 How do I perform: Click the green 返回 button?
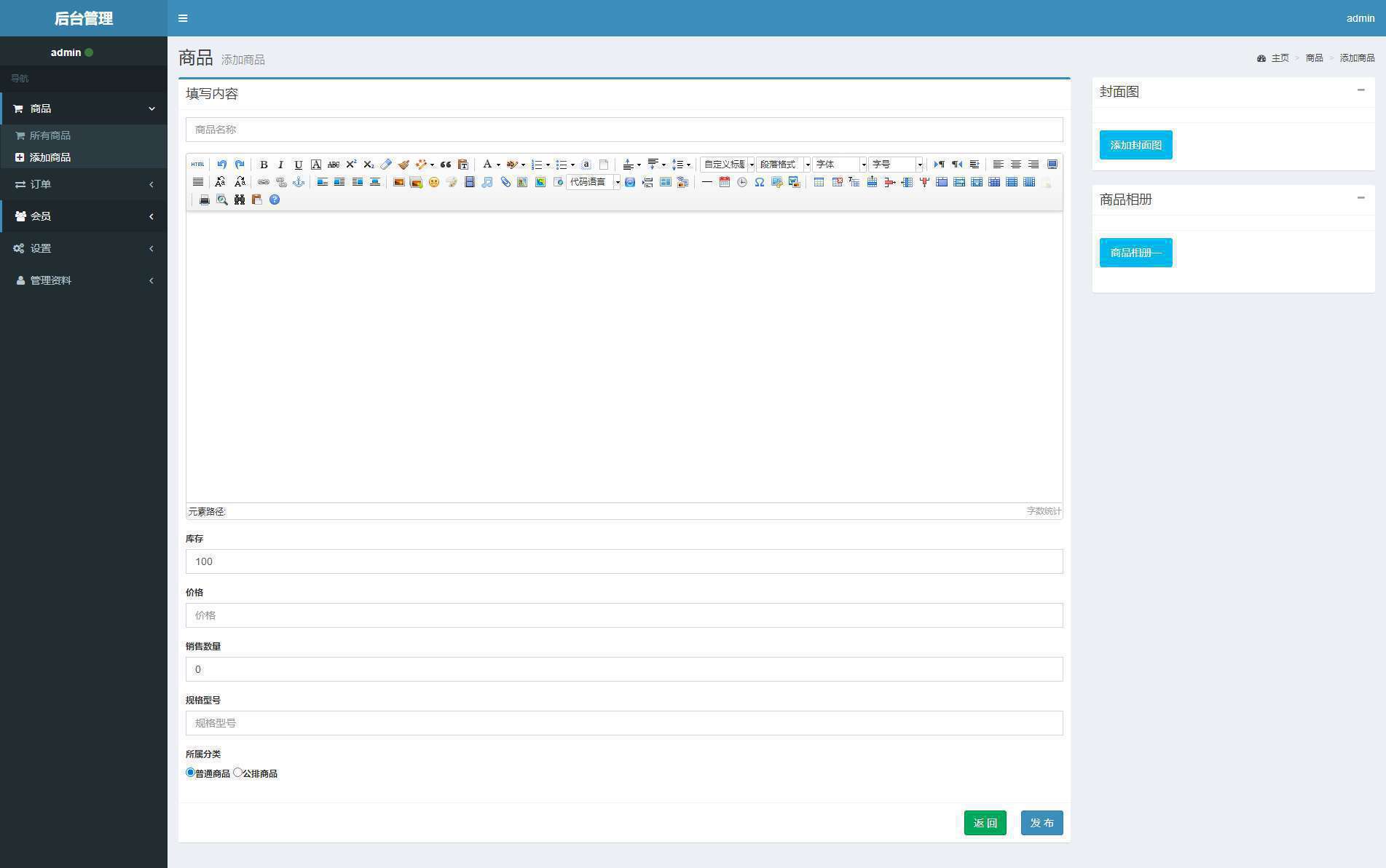(x=985, y=823)
